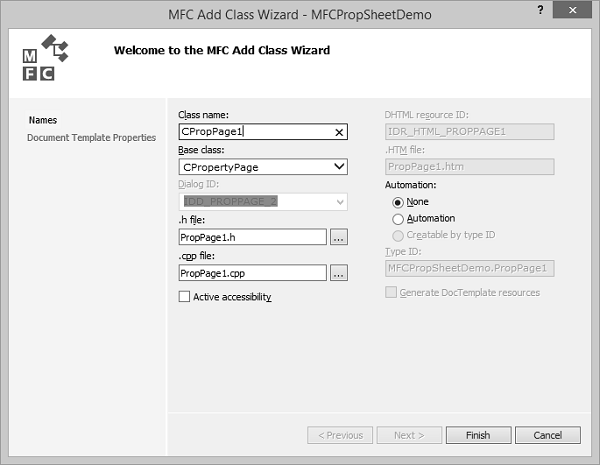The image size is (600, 465).
Task: Browse for the .cpp file location
Action: click(339, 272)
